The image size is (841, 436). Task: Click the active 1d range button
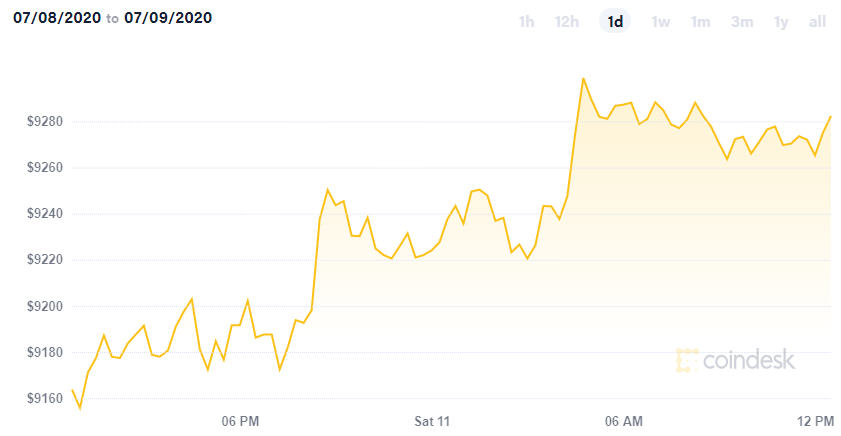(615, 21)
